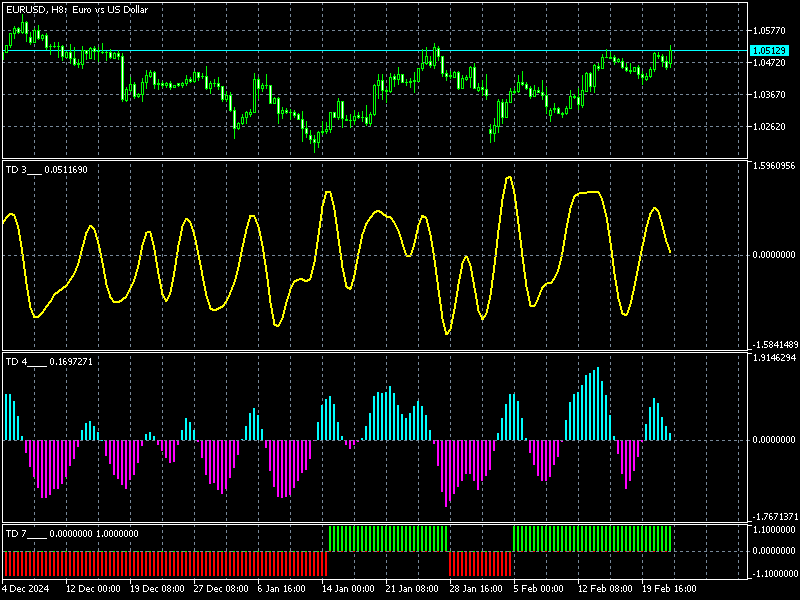Select the cyan current price label 1.05129
Viewport: 800px width, 600px height.
[769, 51]
